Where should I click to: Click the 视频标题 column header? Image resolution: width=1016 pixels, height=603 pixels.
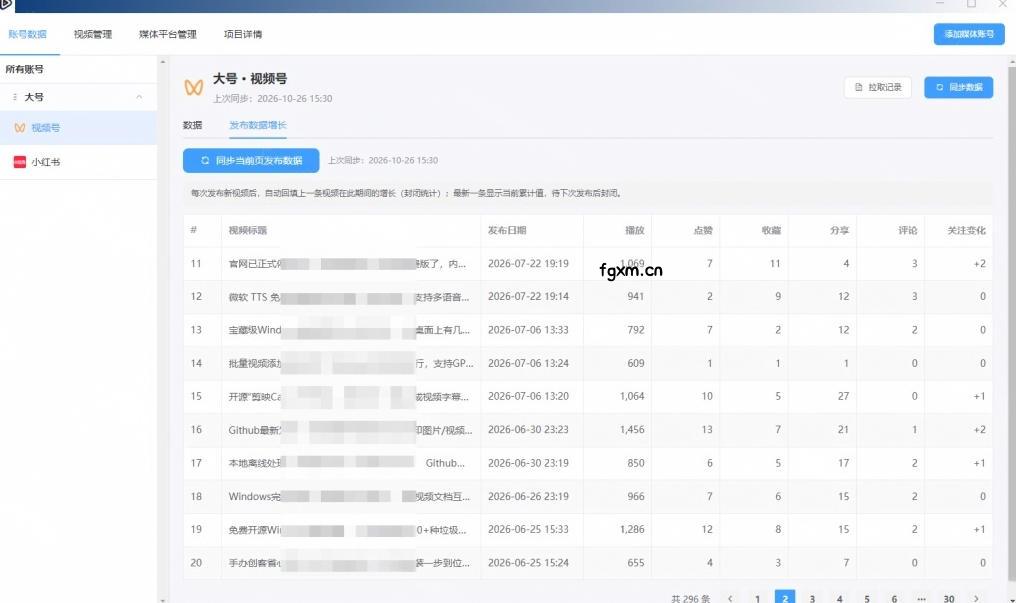point(248,230)
